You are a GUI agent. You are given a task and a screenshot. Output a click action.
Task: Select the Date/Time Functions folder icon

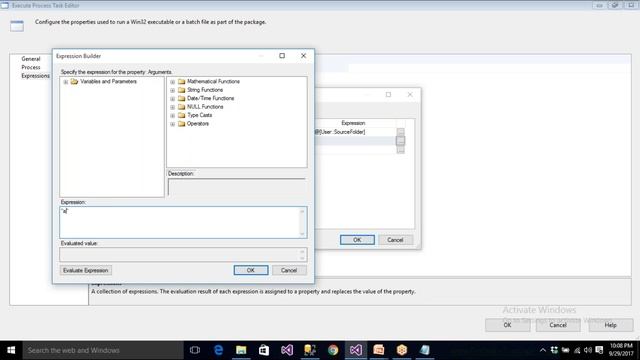[182, 98]
